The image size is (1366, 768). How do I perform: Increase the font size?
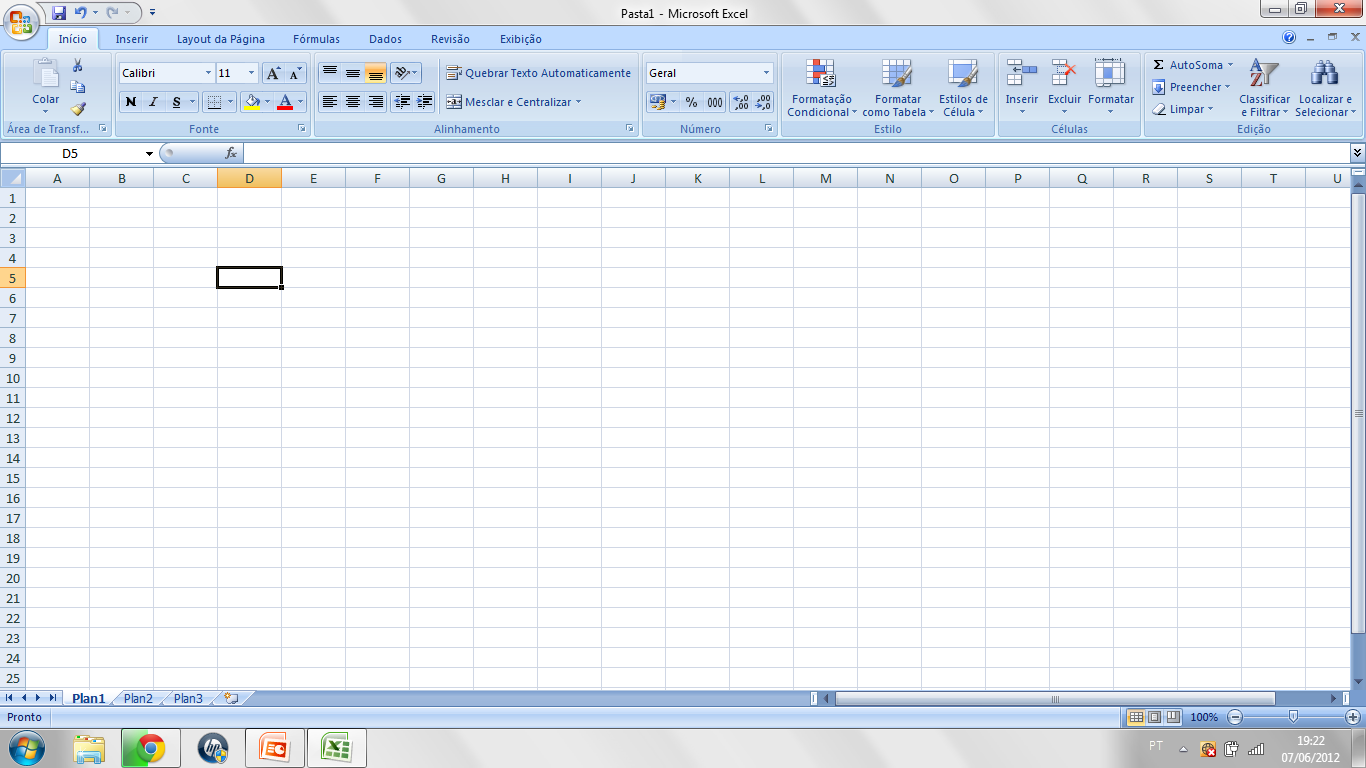click(273, 73)
